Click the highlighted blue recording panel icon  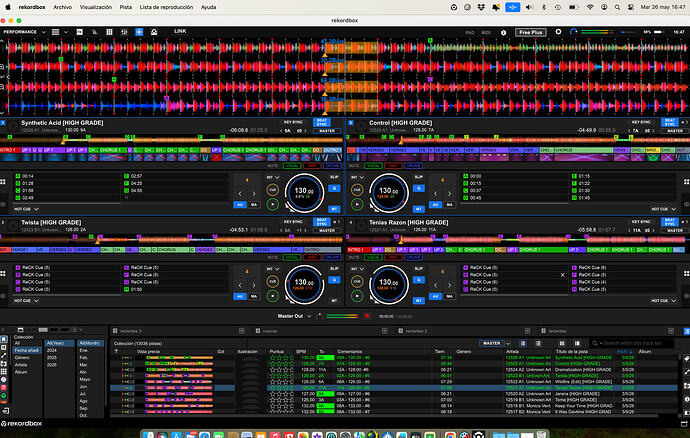[139, 32]
